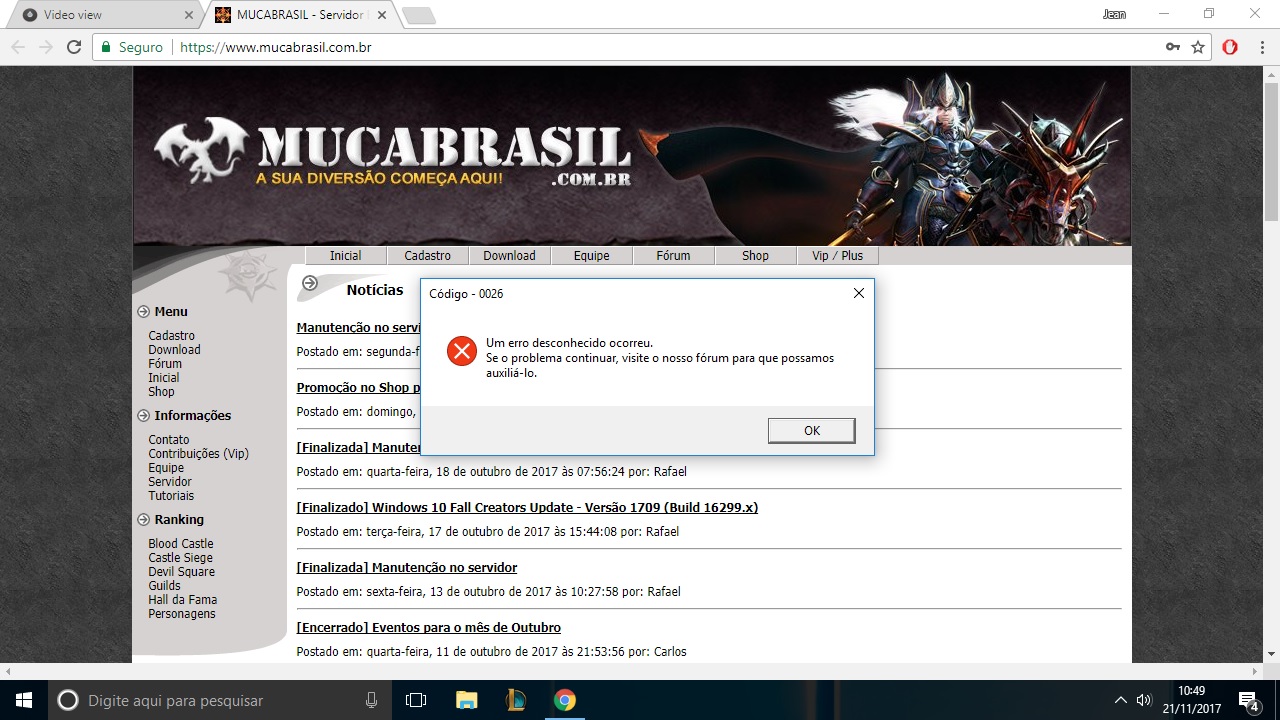
Task: Click the Opera extension icon
Action: click(x=1230, y=47)
